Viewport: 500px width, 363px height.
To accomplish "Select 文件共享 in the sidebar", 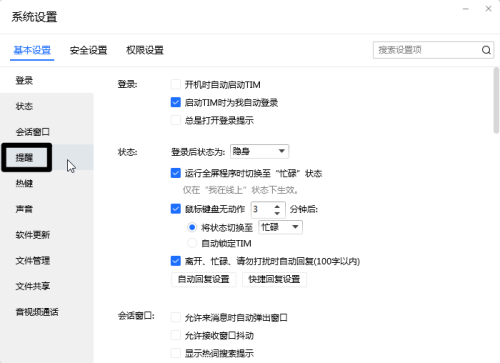I will coord(47,286).
